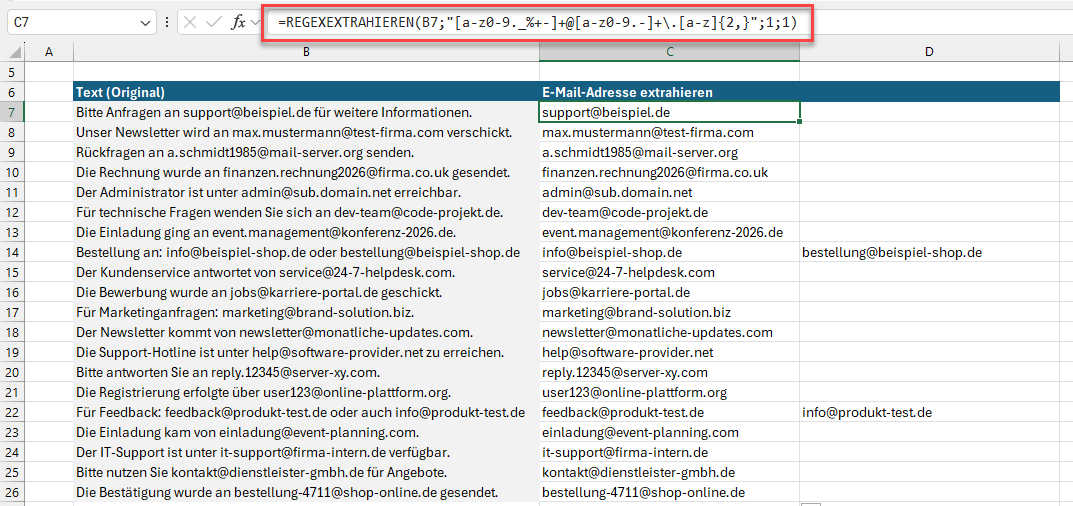Click the Select All corner triangle
Image resolution: width=1073 pixels, height=506 pixels.
tap(11, 51)
